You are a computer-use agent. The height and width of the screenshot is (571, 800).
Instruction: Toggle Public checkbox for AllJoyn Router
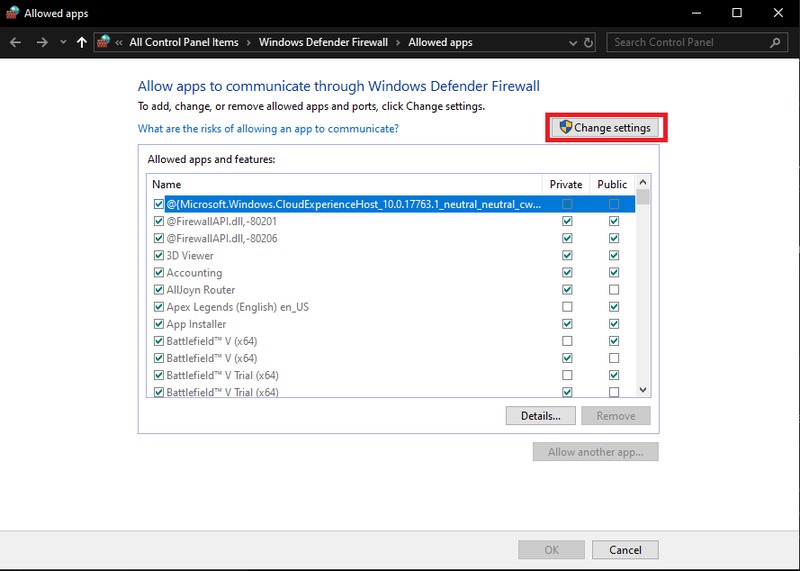coord(614,290)
